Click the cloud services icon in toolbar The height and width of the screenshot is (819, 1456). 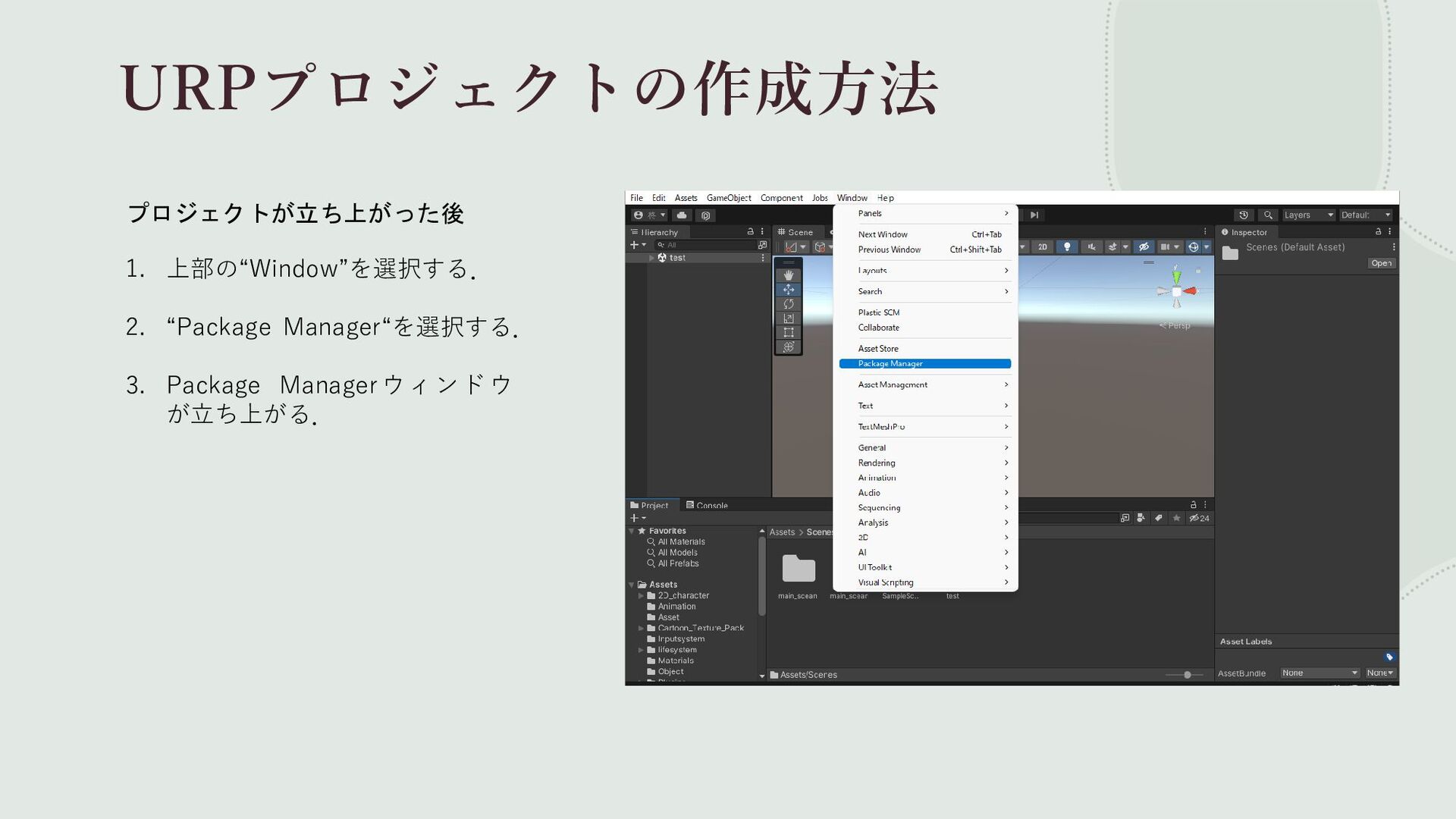click(682, 215)
